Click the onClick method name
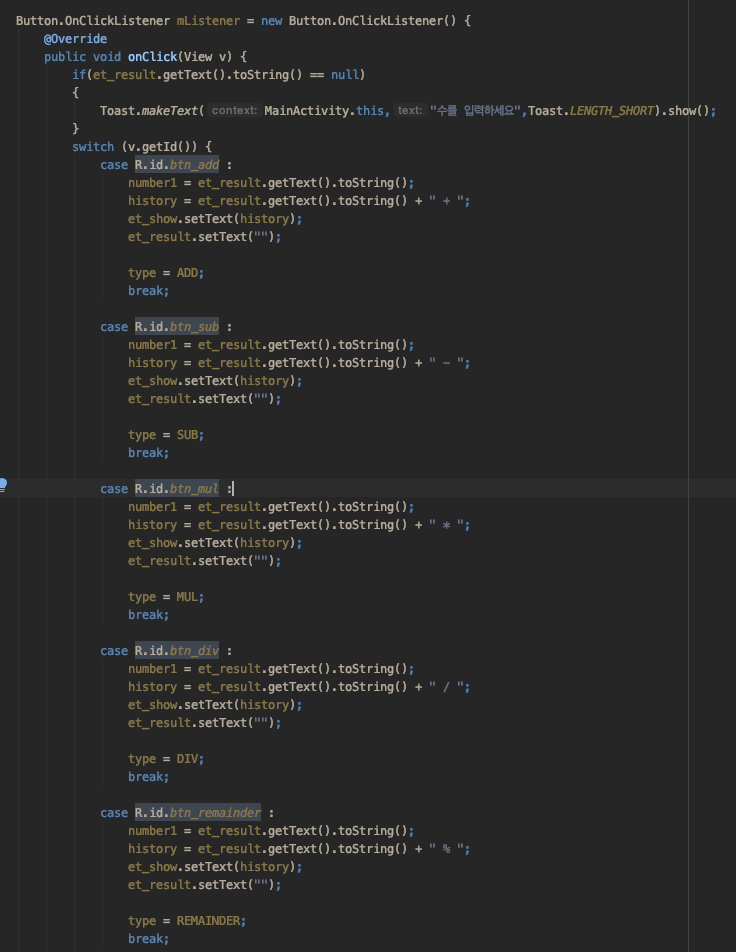This screenshot has width=736, height=952. click(152, 56)
